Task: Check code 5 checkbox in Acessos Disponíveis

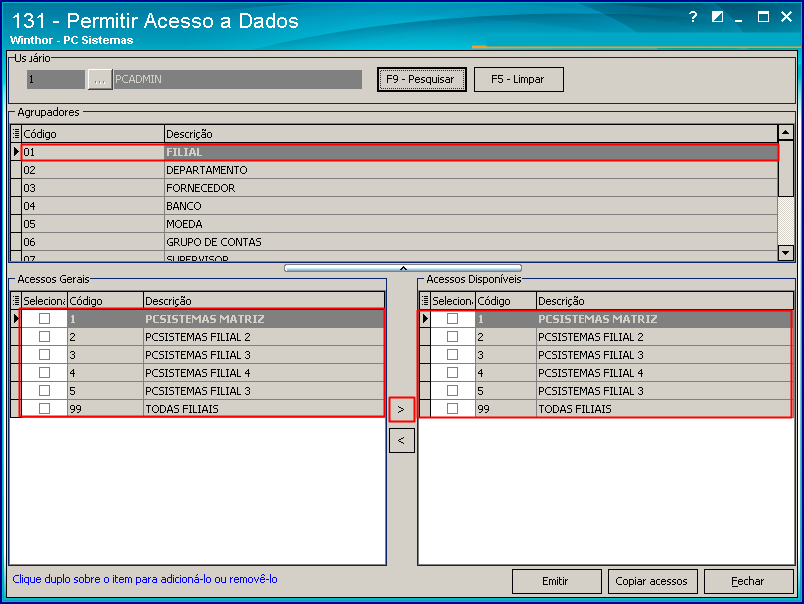Action: click(x=452, y=390)
